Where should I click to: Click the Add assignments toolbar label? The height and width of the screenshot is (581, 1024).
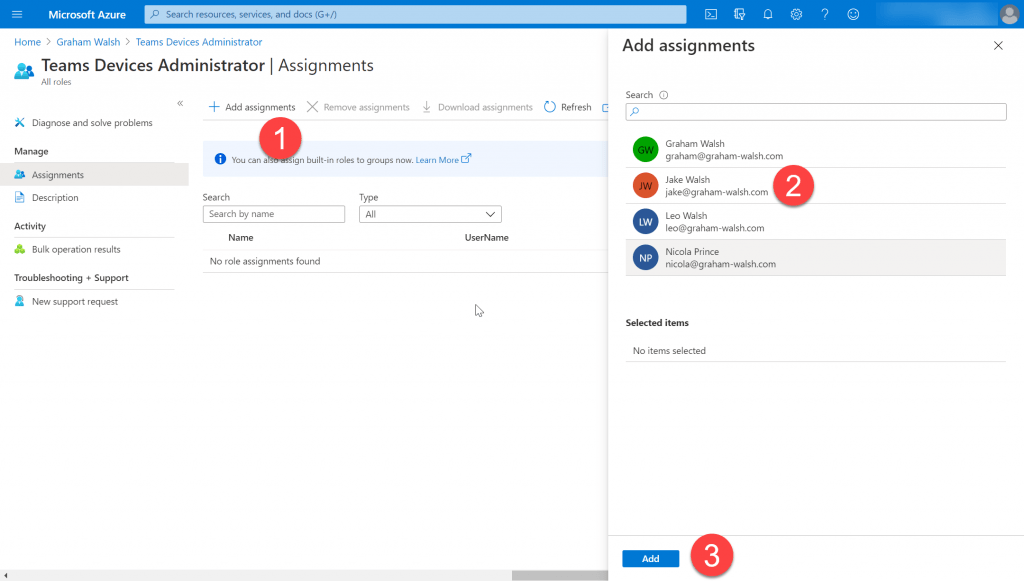point(260,107)
